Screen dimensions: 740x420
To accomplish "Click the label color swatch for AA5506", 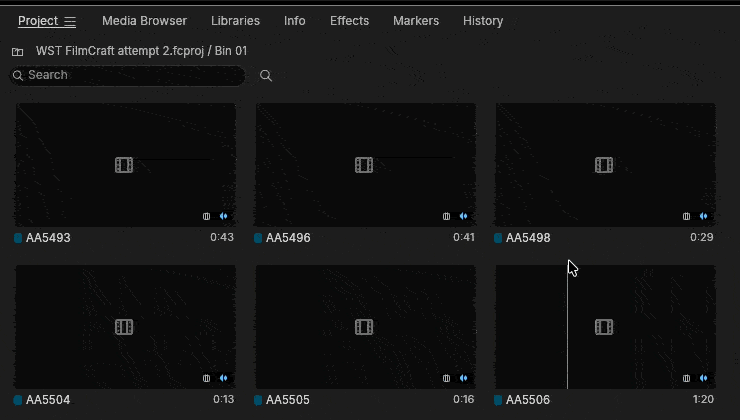I will tap(498, 400).
